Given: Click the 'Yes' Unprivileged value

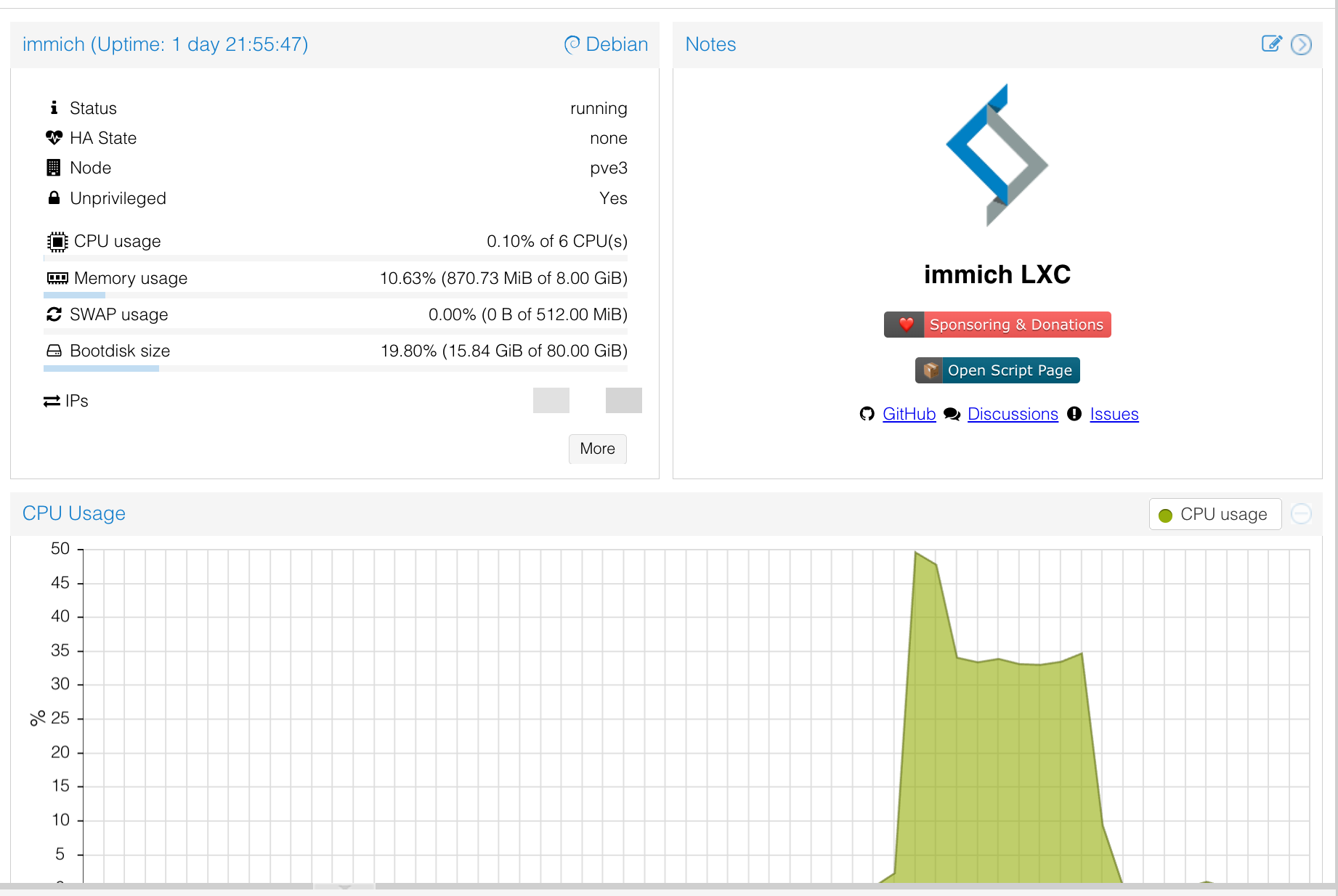Looking at the screenshot, I should pos(613,198).
